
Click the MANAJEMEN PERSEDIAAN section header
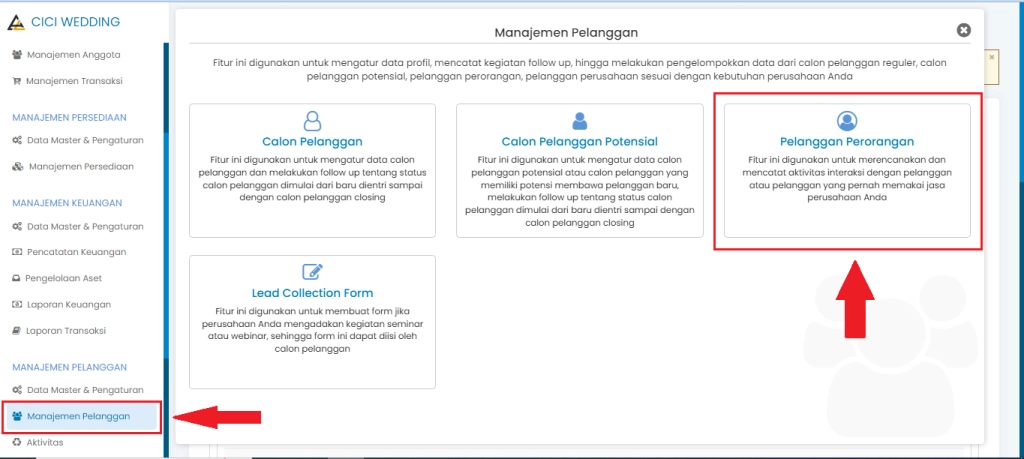coord(69,118)
